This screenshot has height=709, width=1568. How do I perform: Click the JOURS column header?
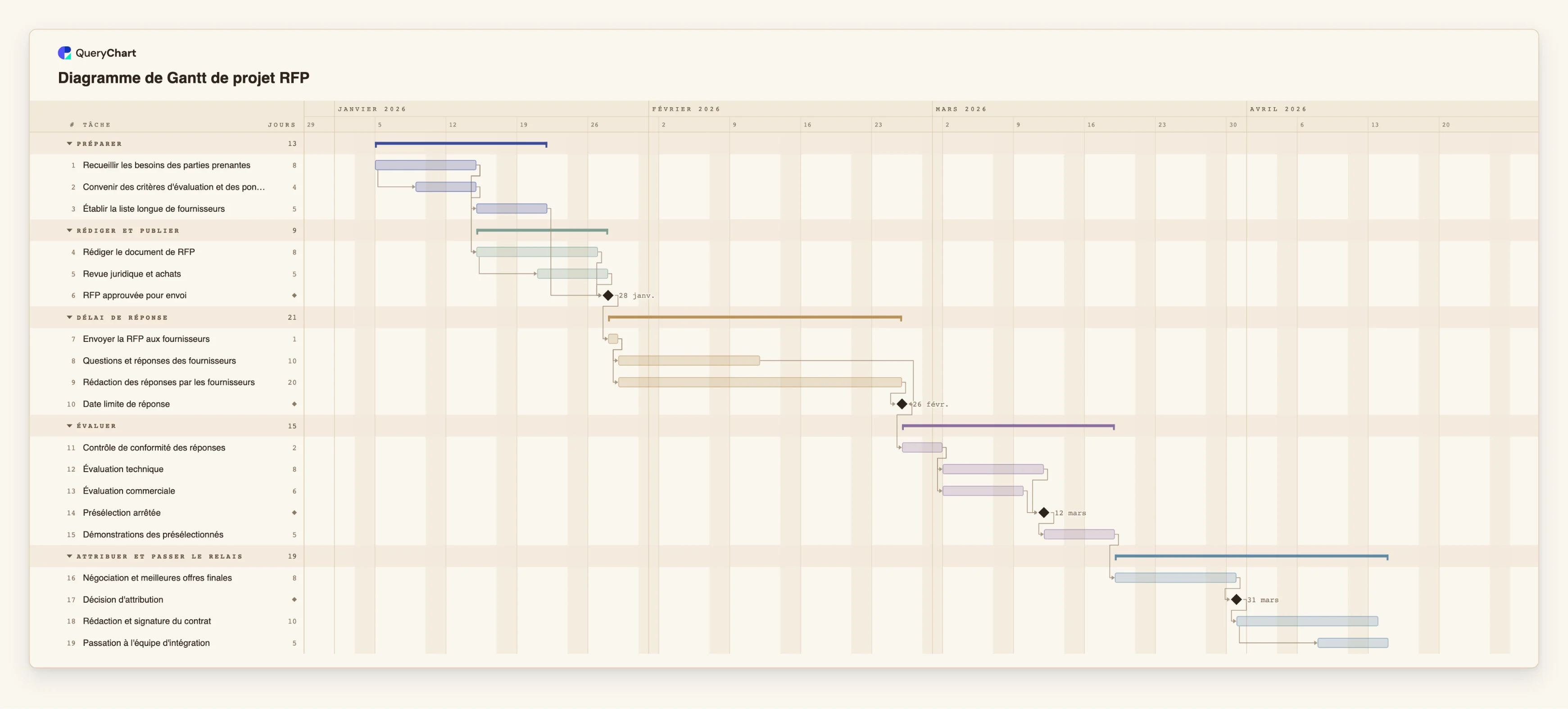(x=282, y=125)
